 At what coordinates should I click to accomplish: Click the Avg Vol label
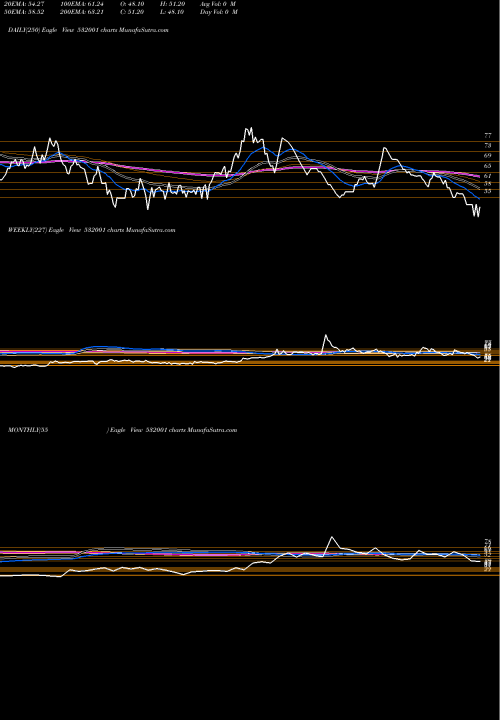[218, 4]
